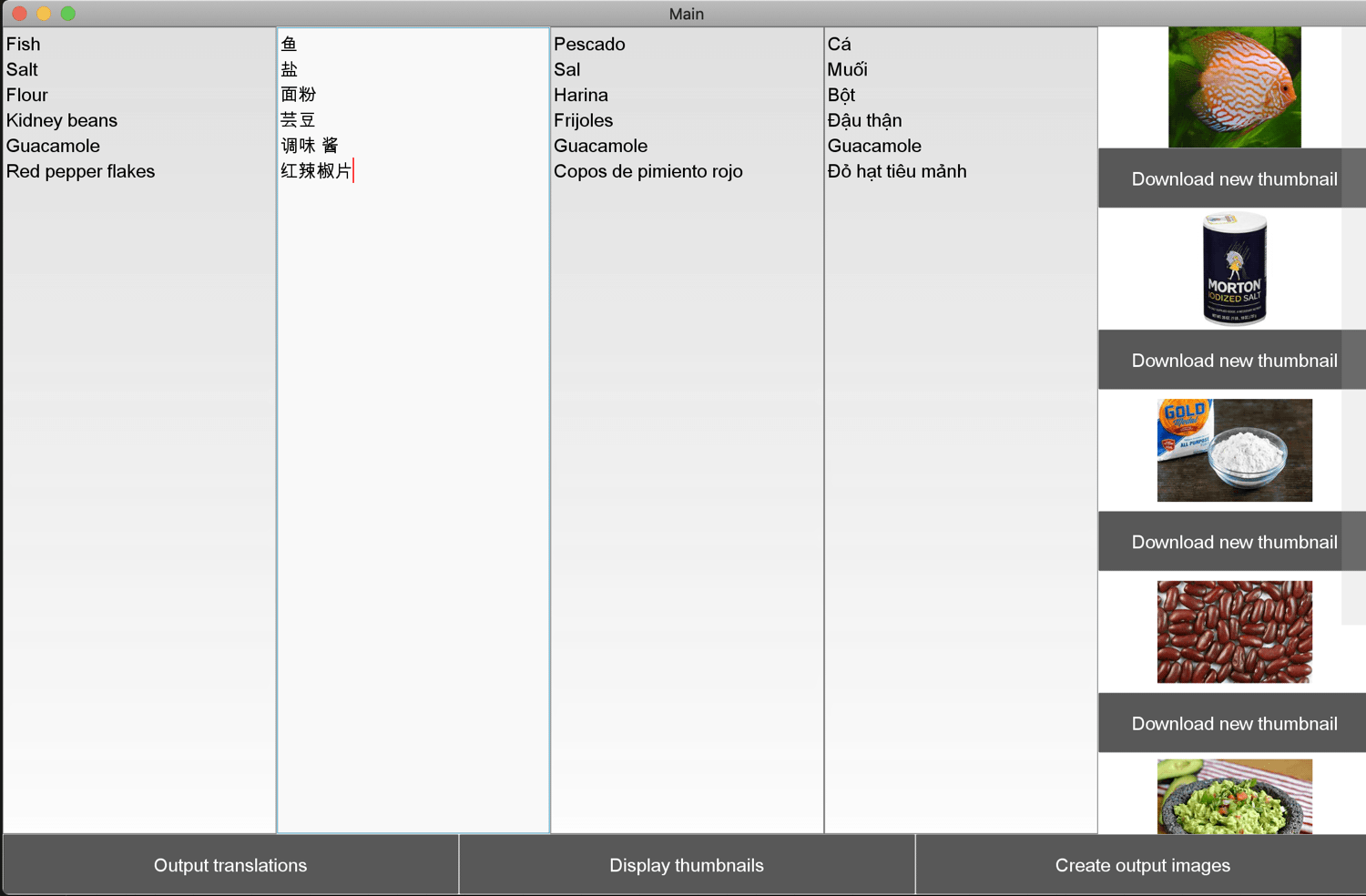Click the fish photo thumbnail
The height and width of the screenshot is (896, 1366).
[1234, 87]
